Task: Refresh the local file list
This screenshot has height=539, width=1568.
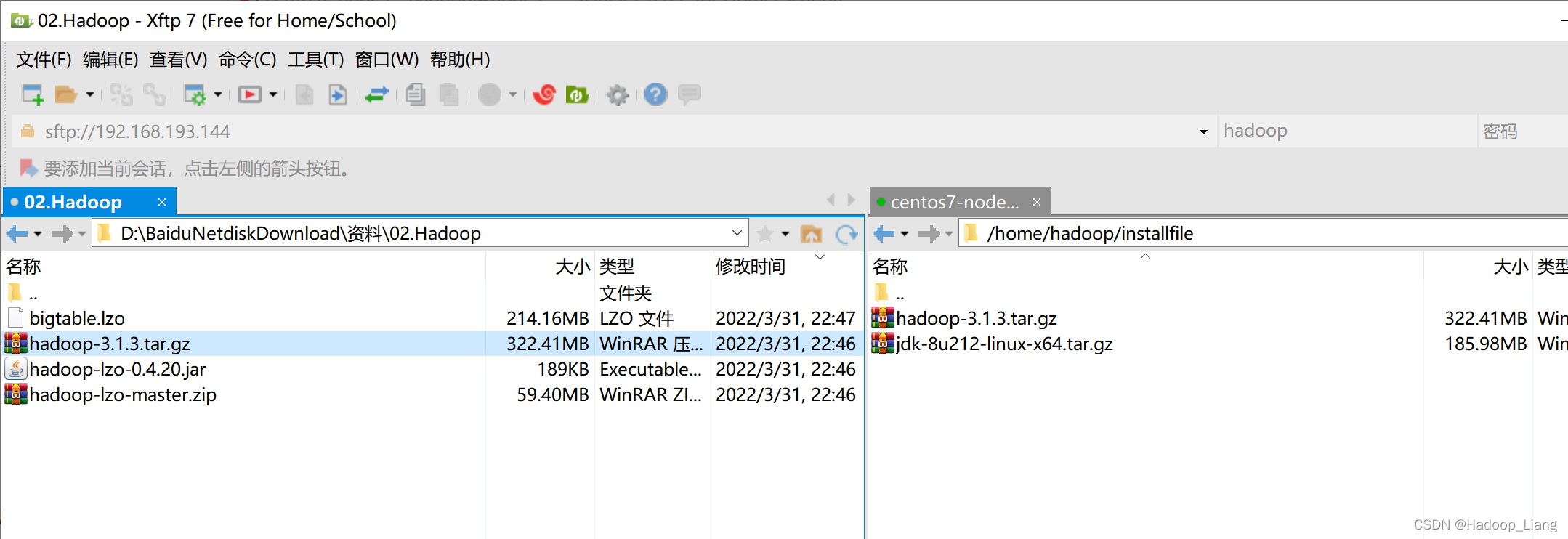Action: click(846, 233)
